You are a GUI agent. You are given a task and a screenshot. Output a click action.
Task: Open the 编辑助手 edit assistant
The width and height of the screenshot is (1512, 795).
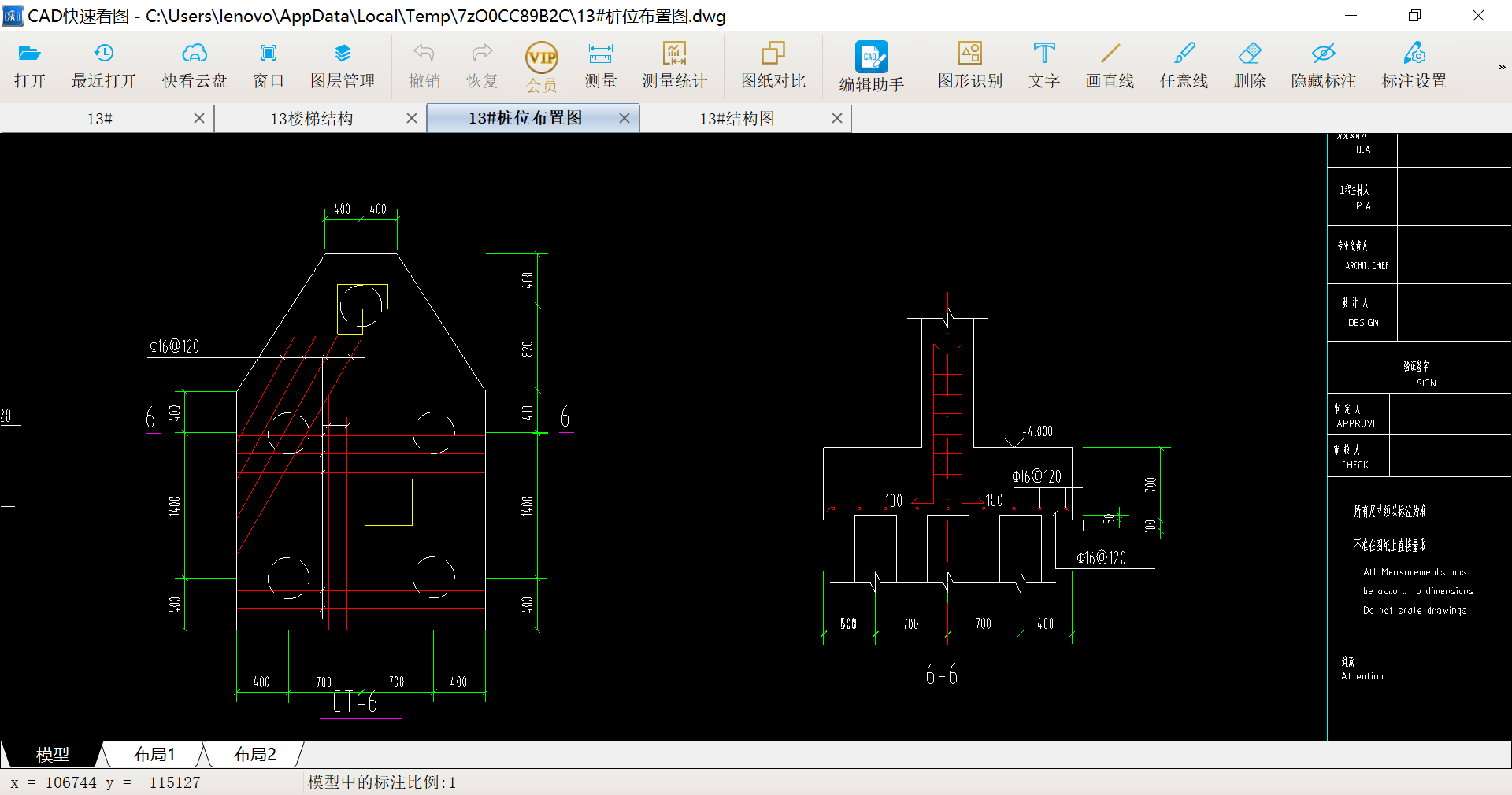(872, 68)
